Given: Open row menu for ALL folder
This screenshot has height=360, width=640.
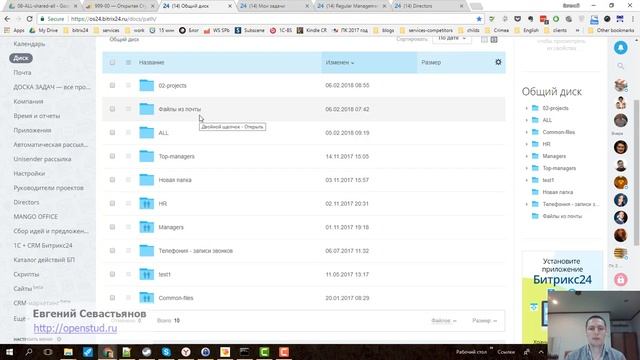Looking at the screenshot, I should pyautogui.click(x=128, y=133).
